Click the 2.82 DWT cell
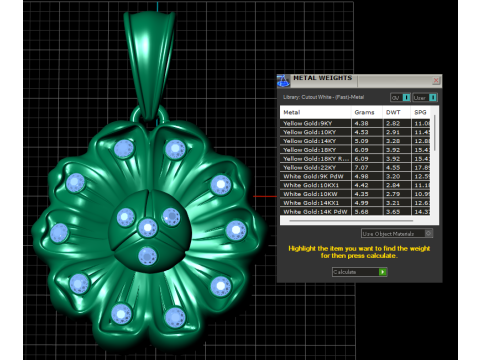The height and width of the screenshot is (360, 480). coord(397,123)
